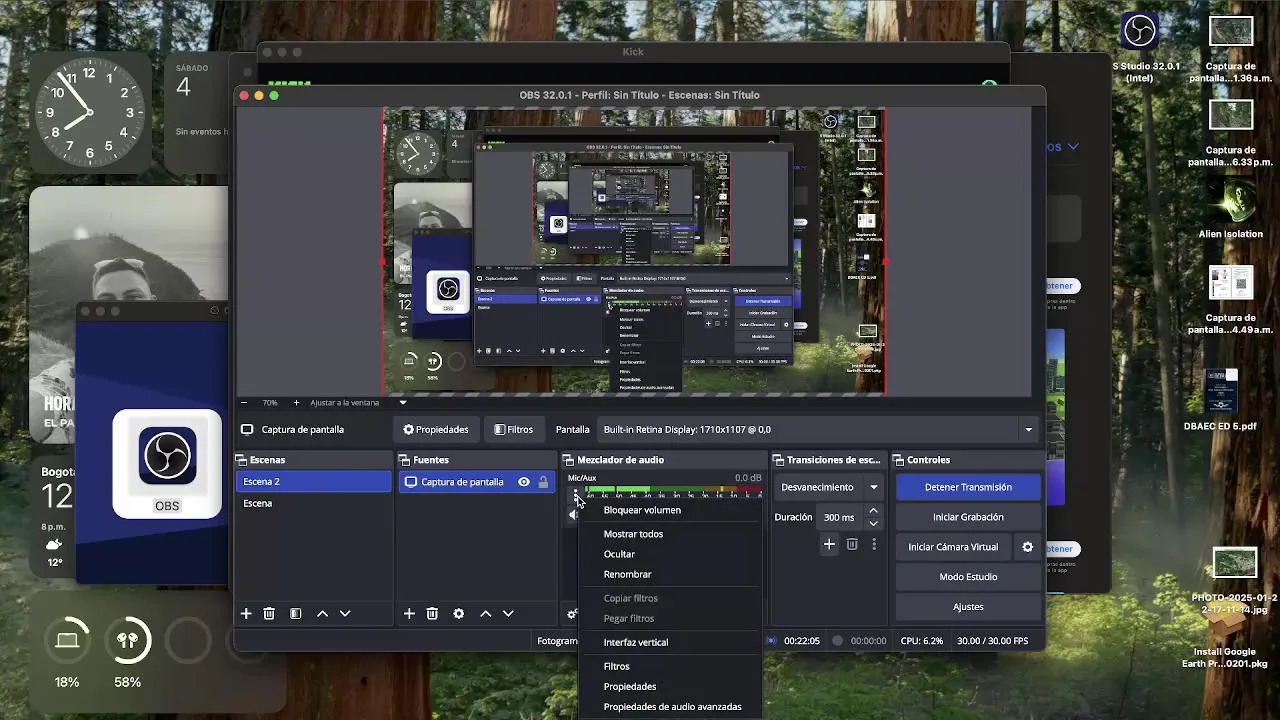Click the Filtros button in source toolbar
The height and width of the screenshot is (720, 1280).
pyautogui.click(x=513, y=429)
